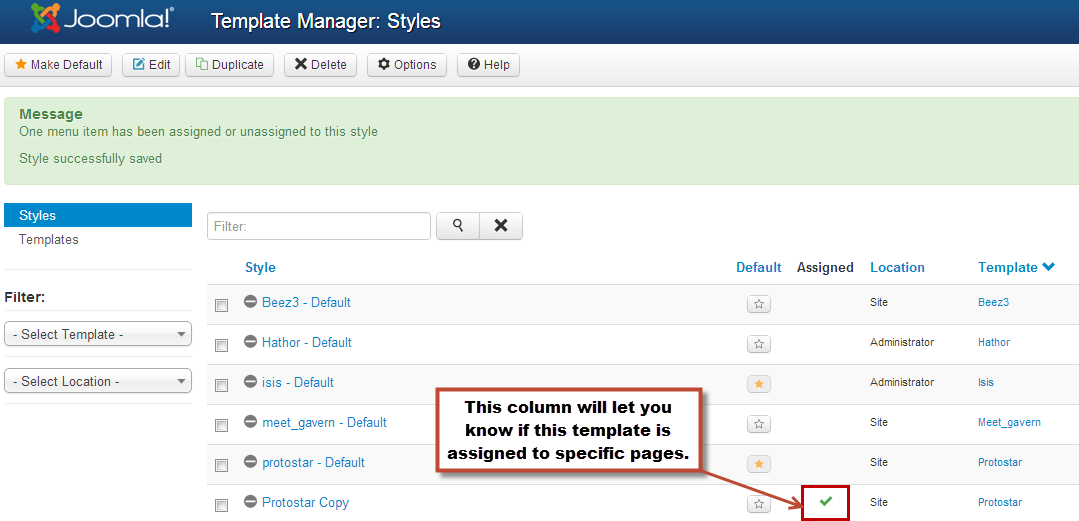Check the Hathor - Default row checkbox
Viewport: 1079px width, 521px height.
222,345
